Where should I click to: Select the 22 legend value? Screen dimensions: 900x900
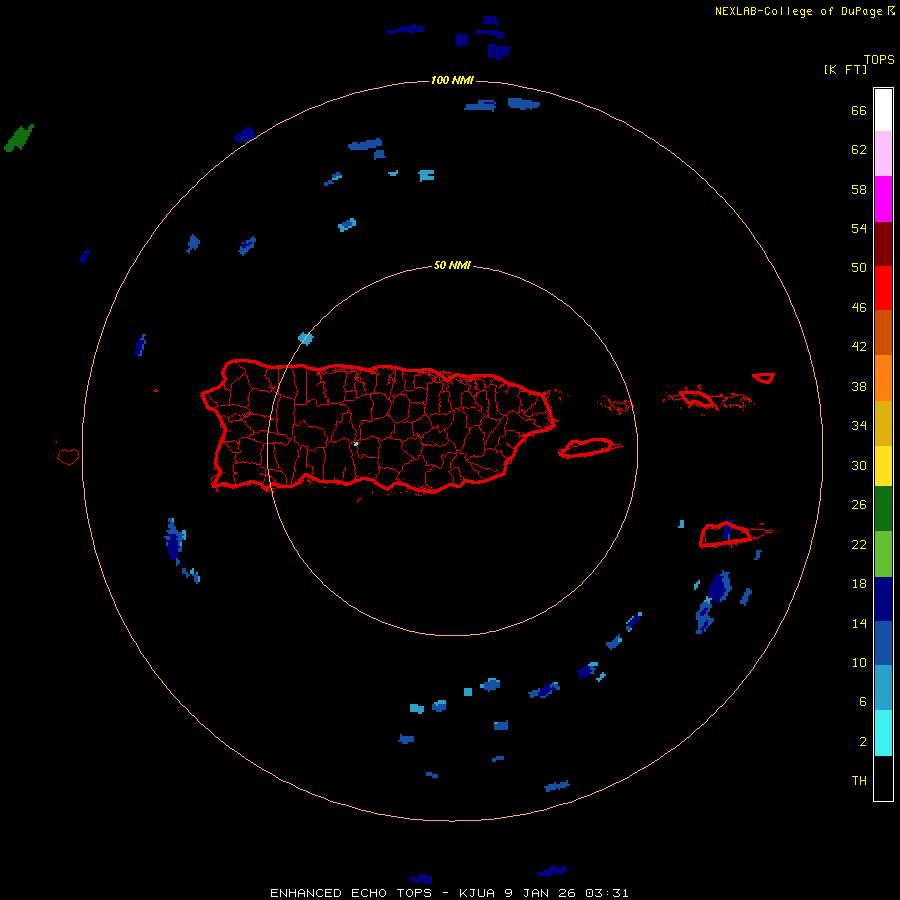click(x=859, y=544)
